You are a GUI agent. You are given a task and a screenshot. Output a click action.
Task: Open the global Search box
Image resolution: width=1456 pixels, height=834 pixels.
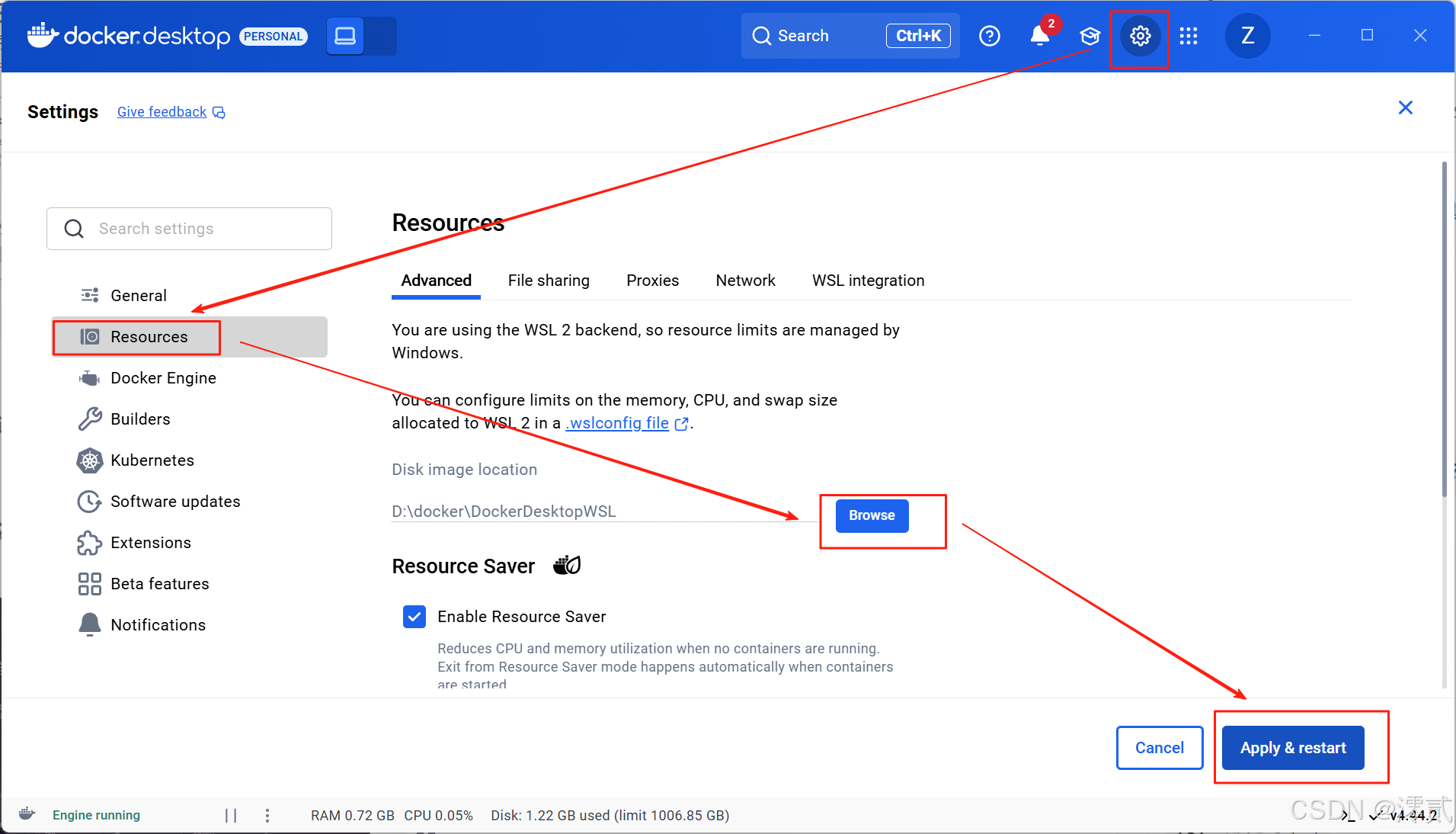coord(850,36)
